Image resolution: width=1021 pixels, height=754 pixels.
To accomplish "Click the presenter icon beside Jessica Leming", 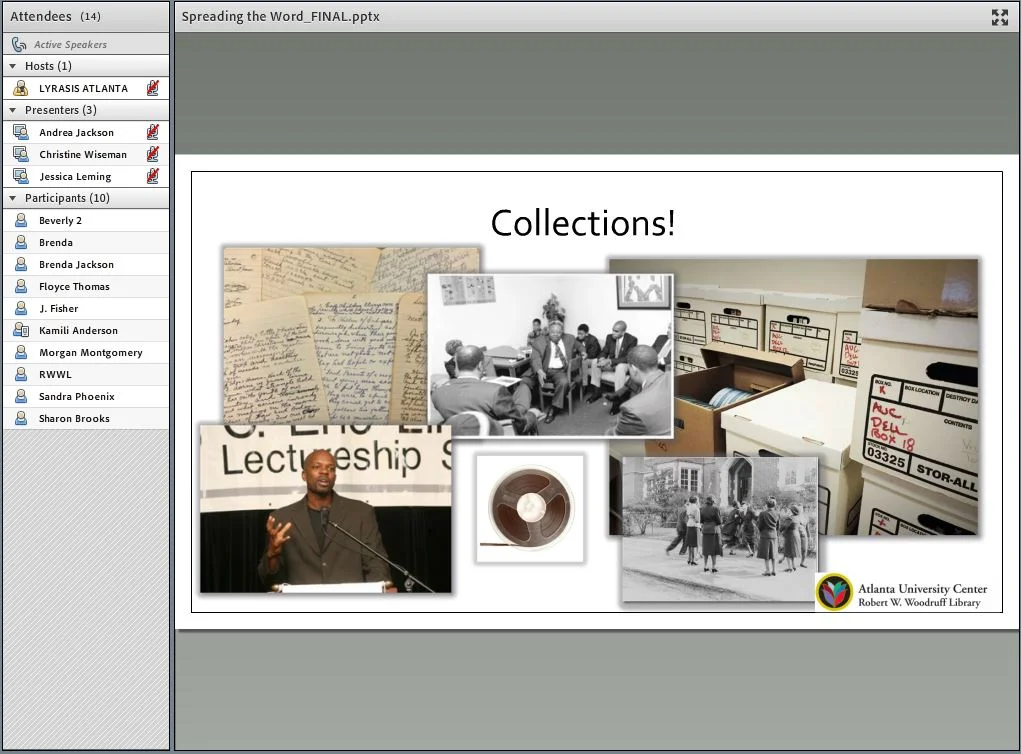I will pos(21,176).
